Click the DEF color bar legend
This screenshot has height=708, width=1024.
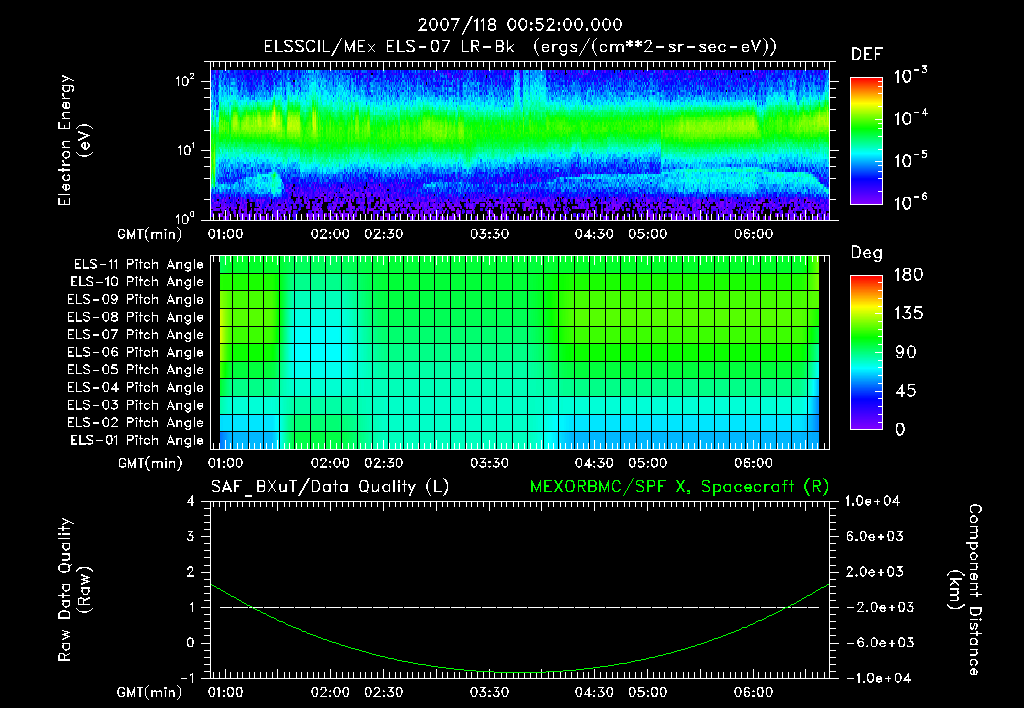[866, 140]
